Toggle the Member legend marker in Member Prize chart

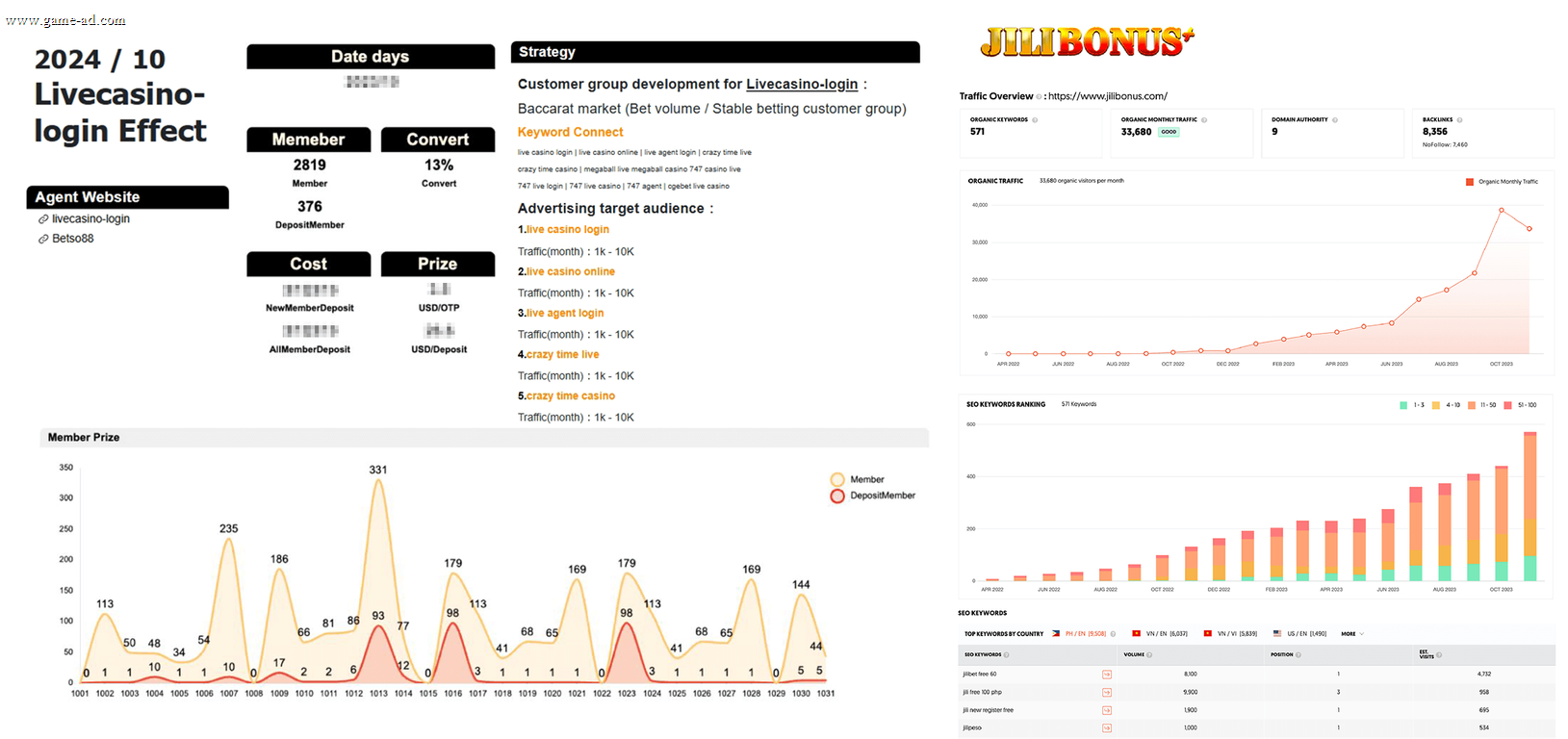(837, 479)
